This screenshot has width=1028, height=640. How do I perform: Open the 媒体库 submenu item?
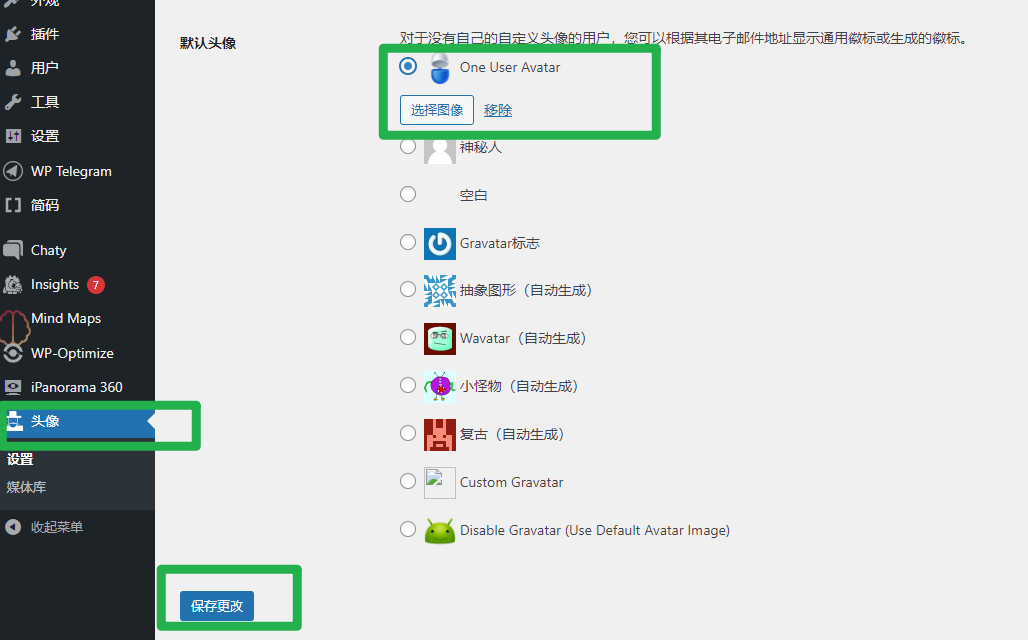tap(26, 487)
